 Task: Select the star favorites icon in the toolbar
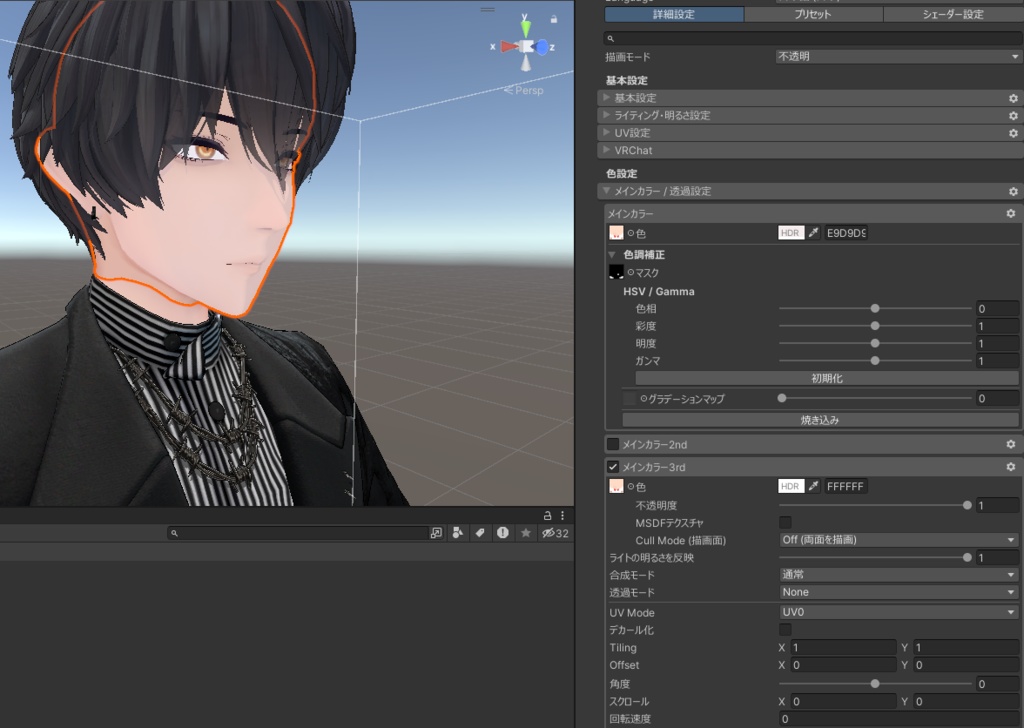(526, 533)
